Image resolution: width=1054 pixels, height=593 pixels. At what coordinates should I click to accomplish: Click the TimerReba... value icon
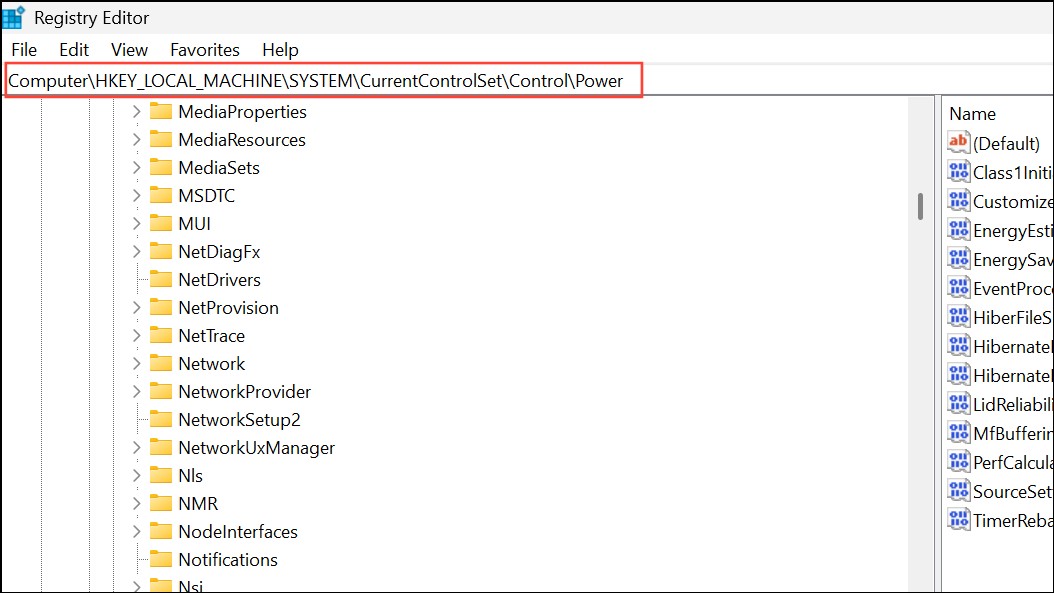959,519
